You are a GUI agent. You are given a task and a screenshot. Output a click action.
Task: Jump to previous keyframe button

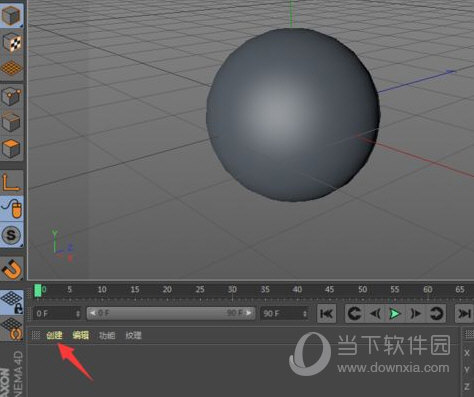(x=354, y=313)
